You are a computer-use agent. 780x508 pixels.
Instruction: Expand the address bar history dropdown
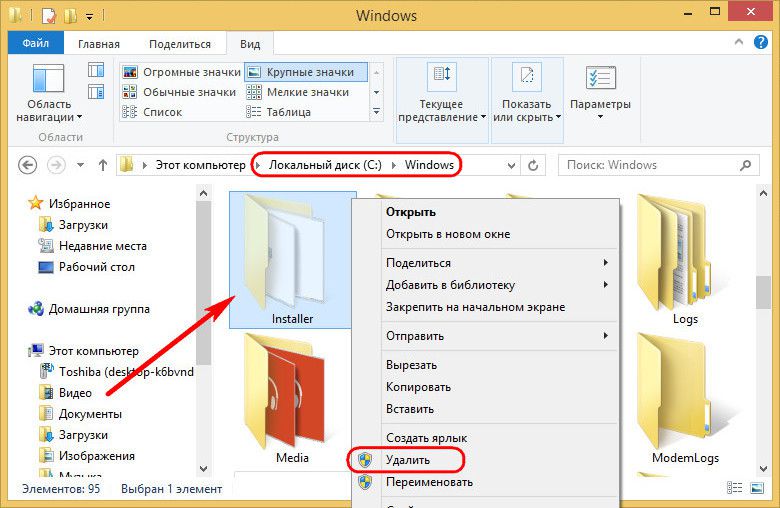tap(508, 165)
